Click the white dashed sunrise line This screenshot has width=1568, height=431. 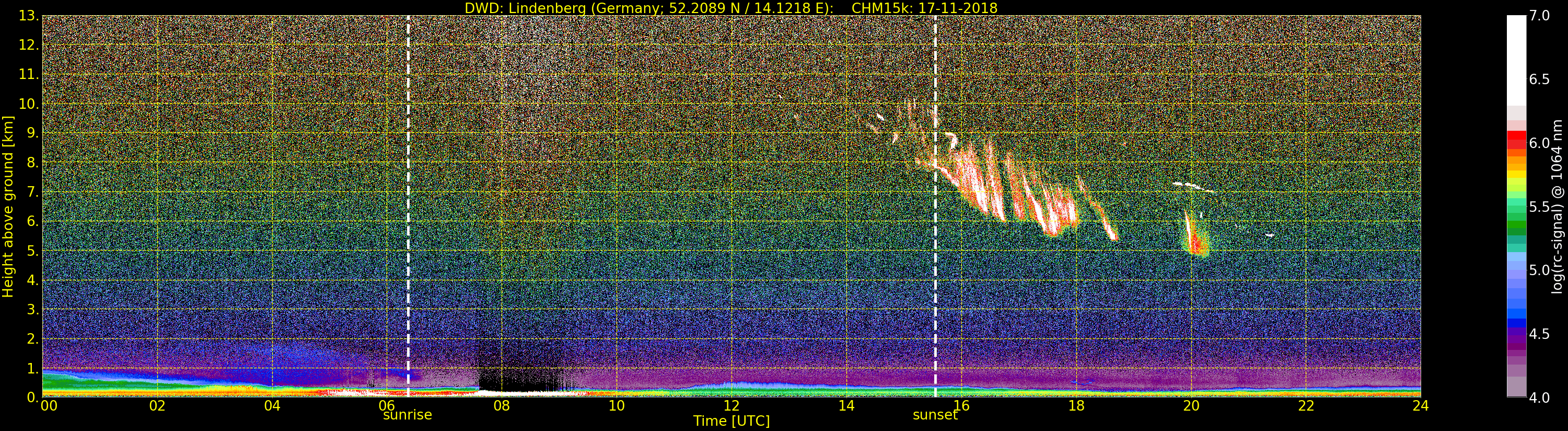pos(408,206)
